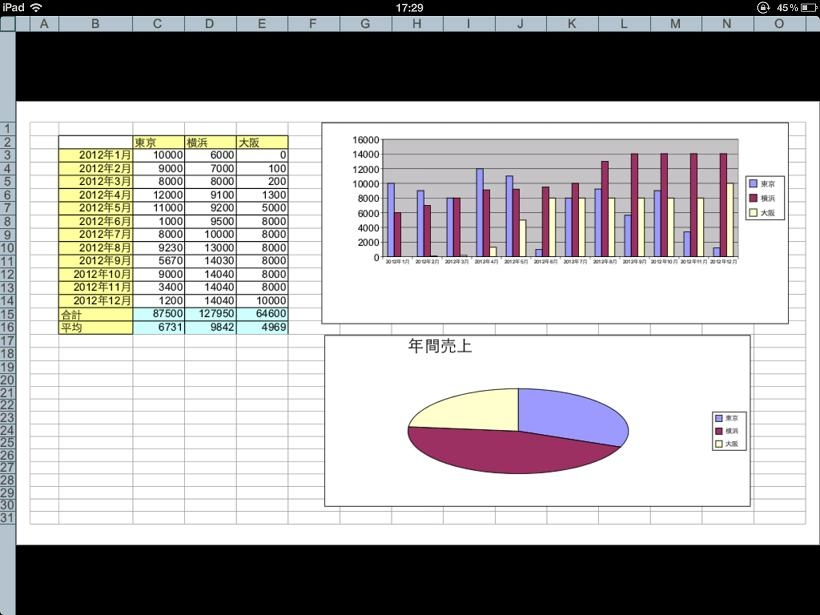This screenshot has width=820, height=615.
Task: Select the 東京 header cell
Action: (158, 142)
